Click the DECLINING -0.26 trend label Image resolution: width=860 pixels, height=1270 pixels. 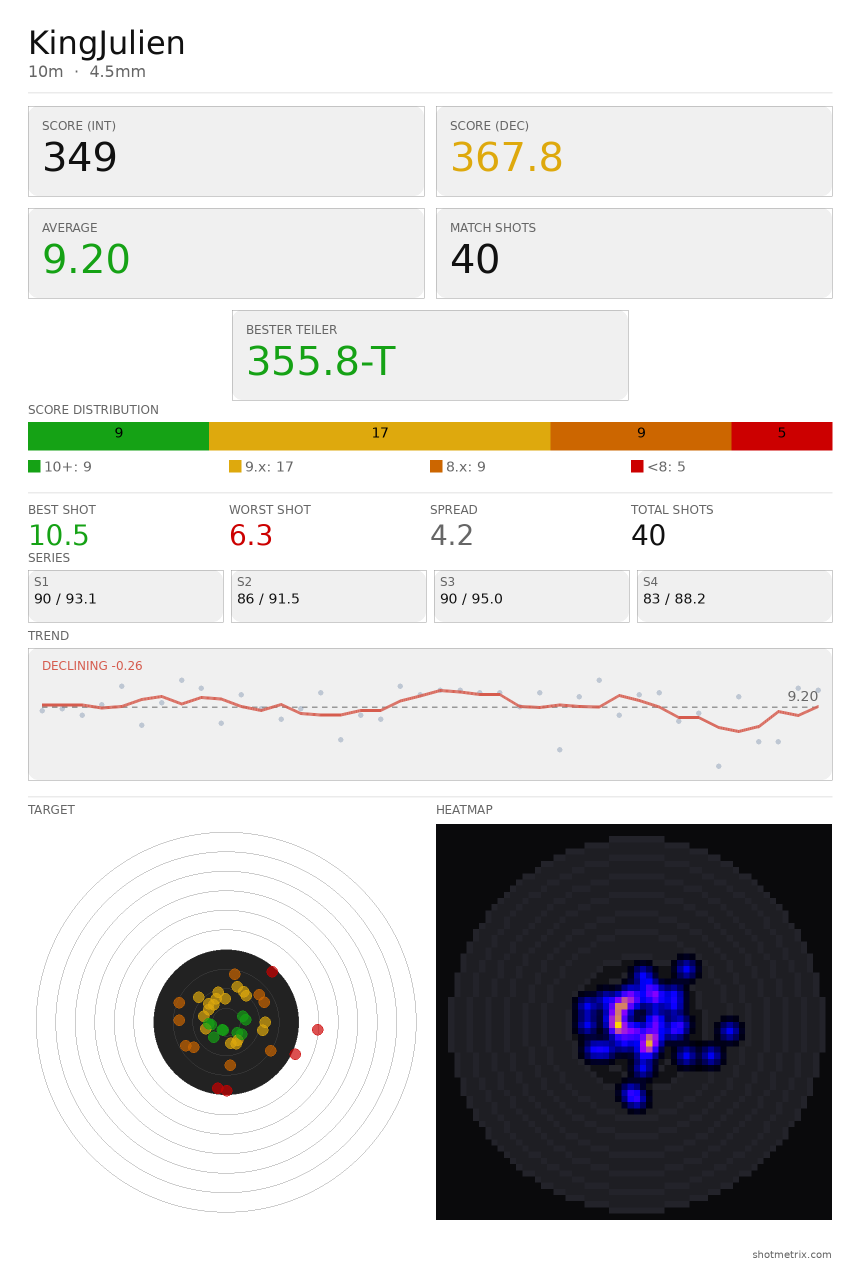click(x=92, y=666)
